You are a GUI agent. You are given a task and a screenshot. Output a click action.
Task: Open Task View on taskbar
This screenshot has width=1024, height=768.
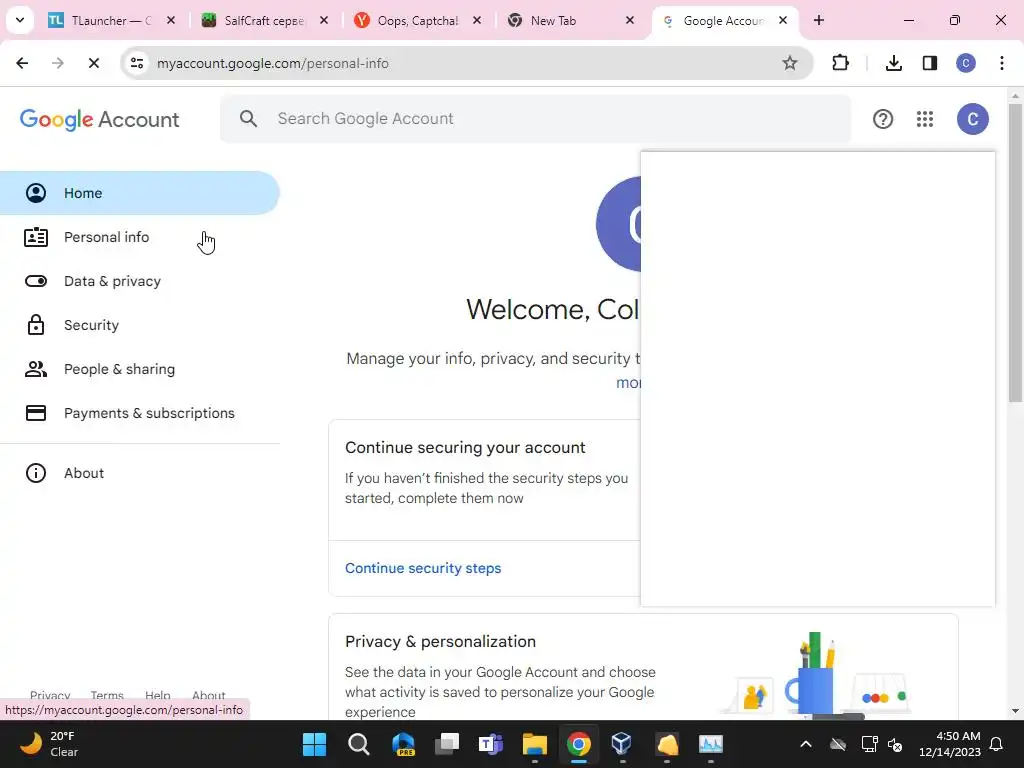click(447, 744)
